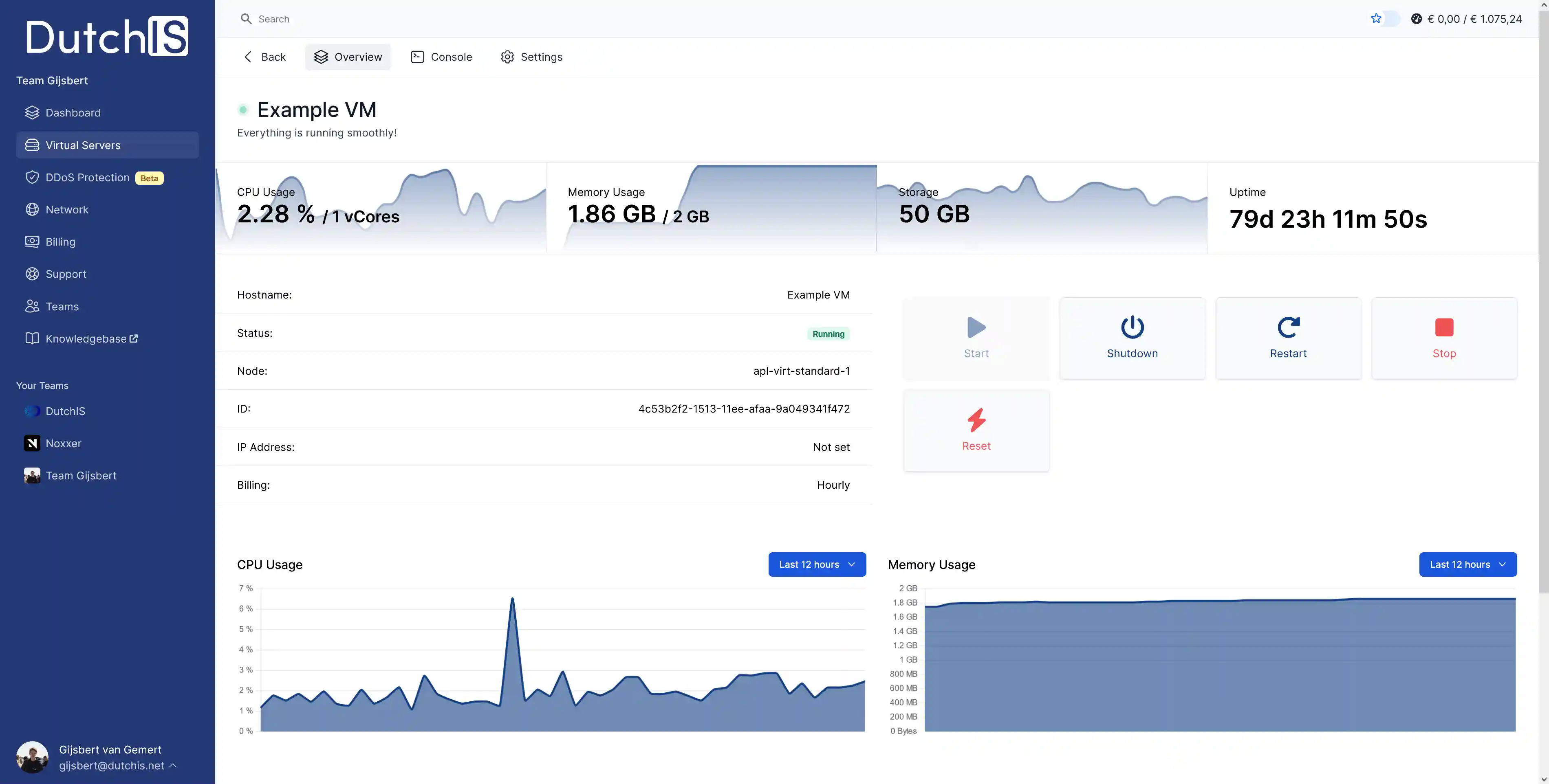Screen dimensions: 1549x784
Task: Click the Stop button label
Action: [x=1444, y=353]
